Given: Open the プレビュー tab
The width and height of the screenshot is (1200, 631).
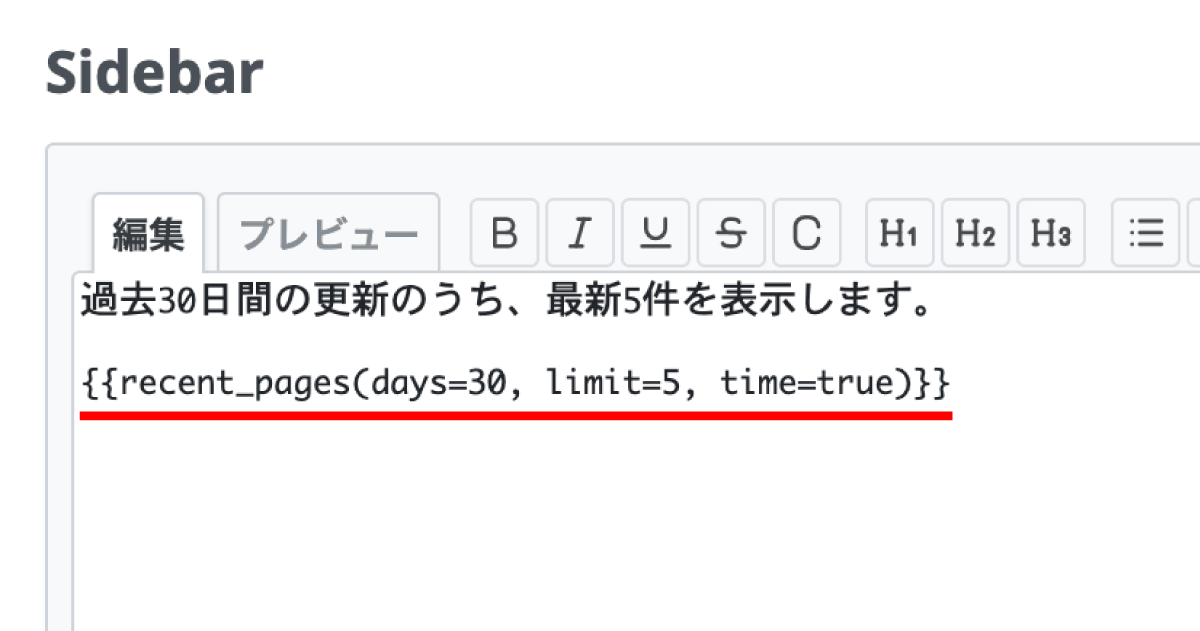Looking at the screenshot, I should tap(329, 234).
